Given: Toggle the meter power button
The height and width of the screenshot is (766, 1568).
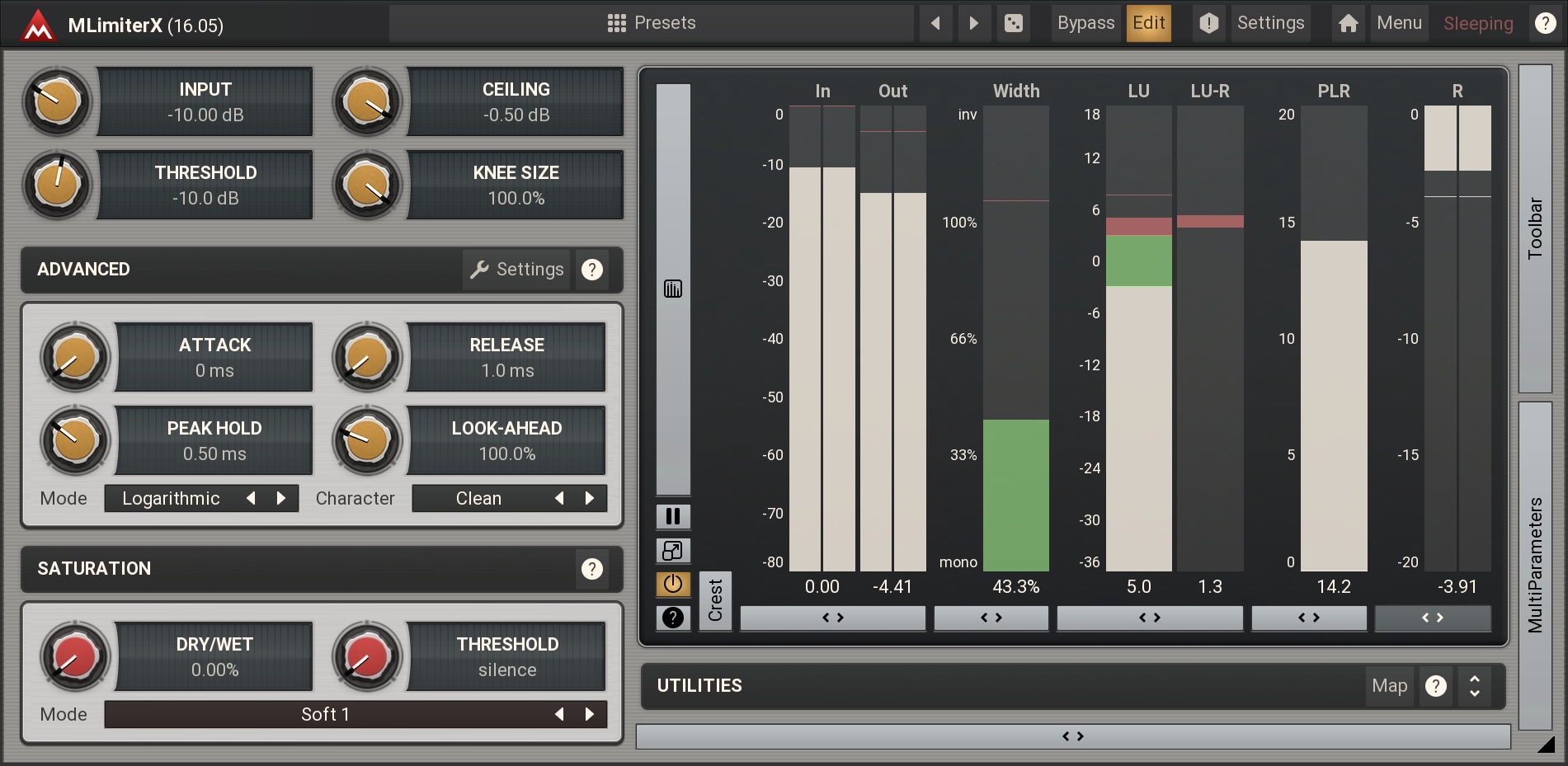Looking at the screenshot, I should point(673,584).
